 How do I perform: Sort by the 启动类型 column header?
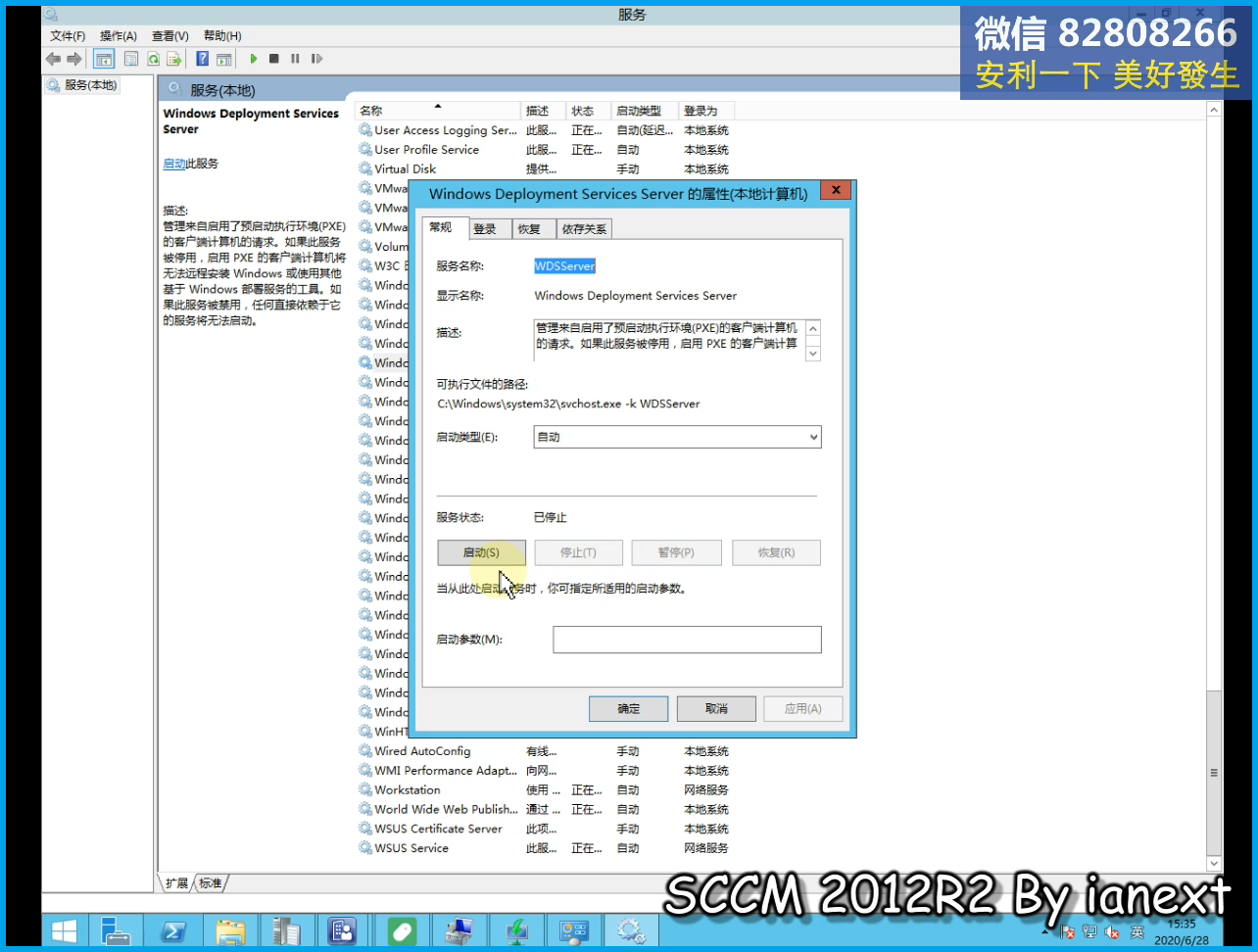[x=646, y=111]
